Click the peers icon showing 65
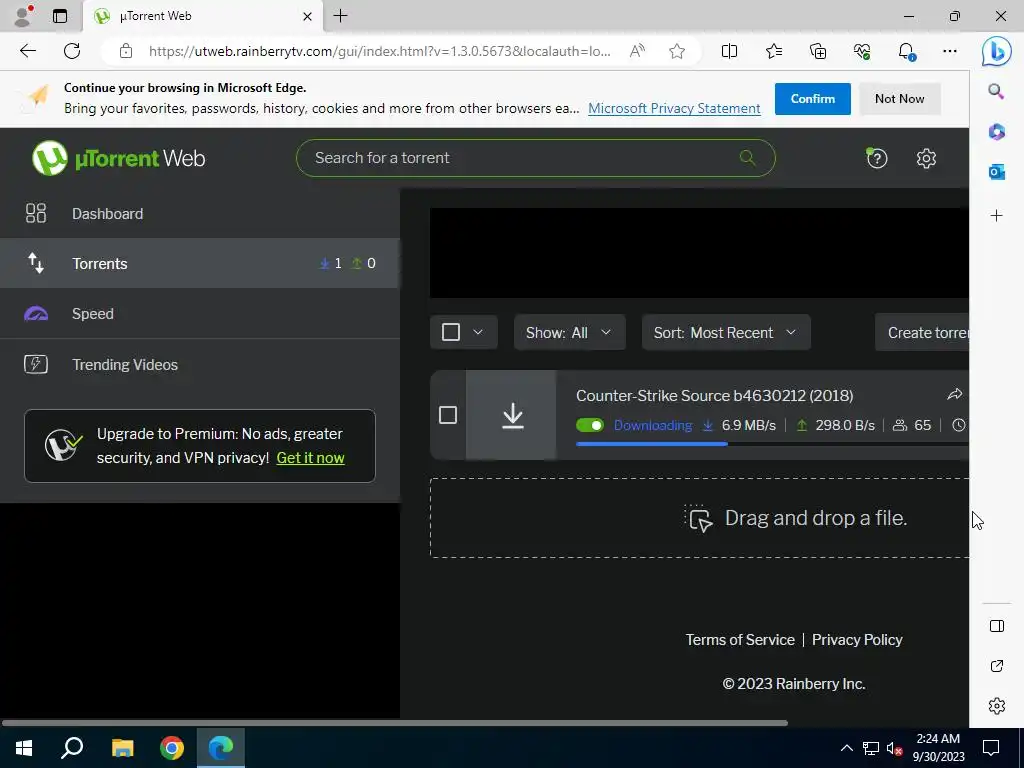 900,425
